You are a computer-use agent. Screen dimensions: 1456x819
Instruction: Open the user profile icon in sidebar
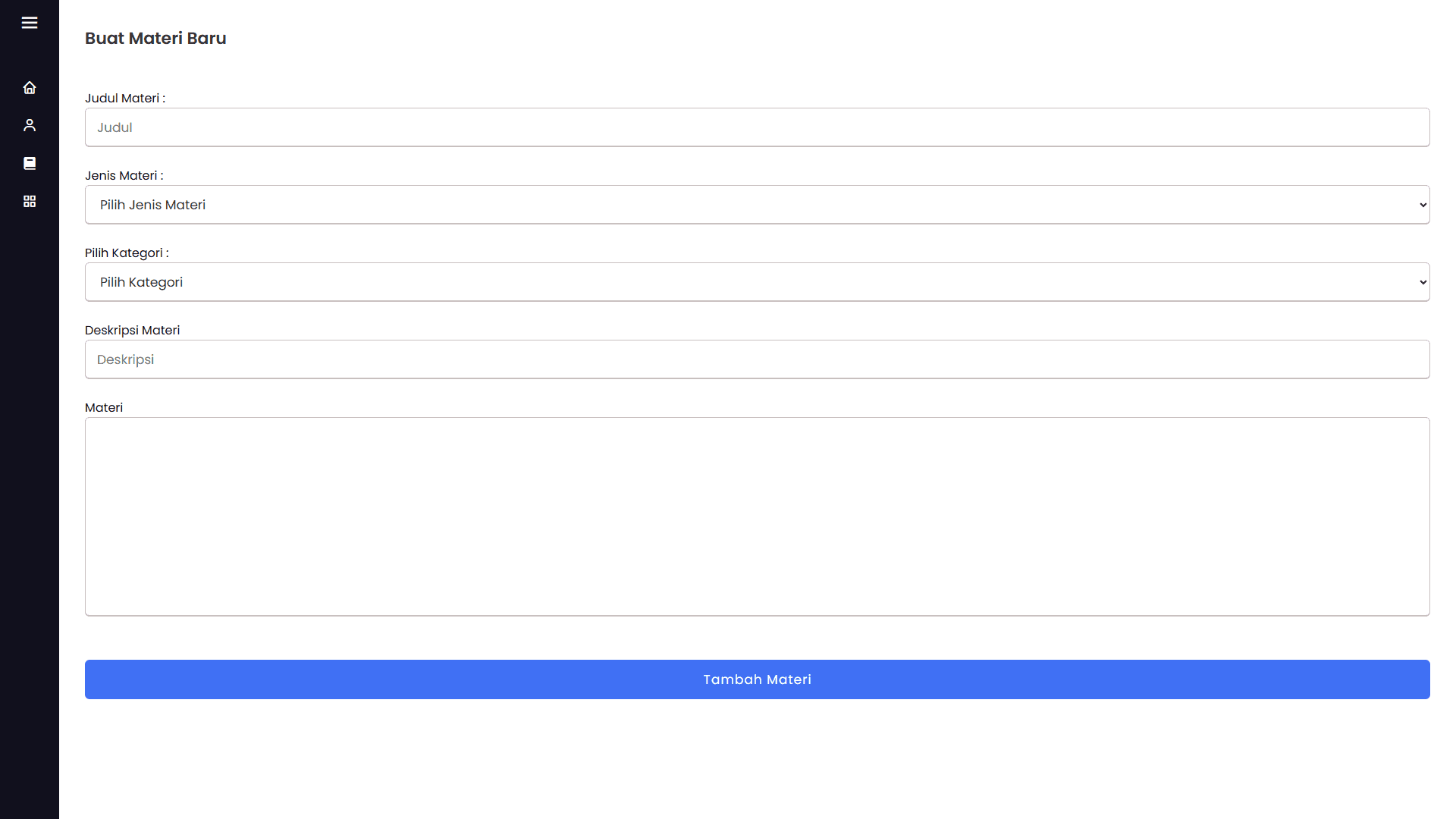click(30, 125)
